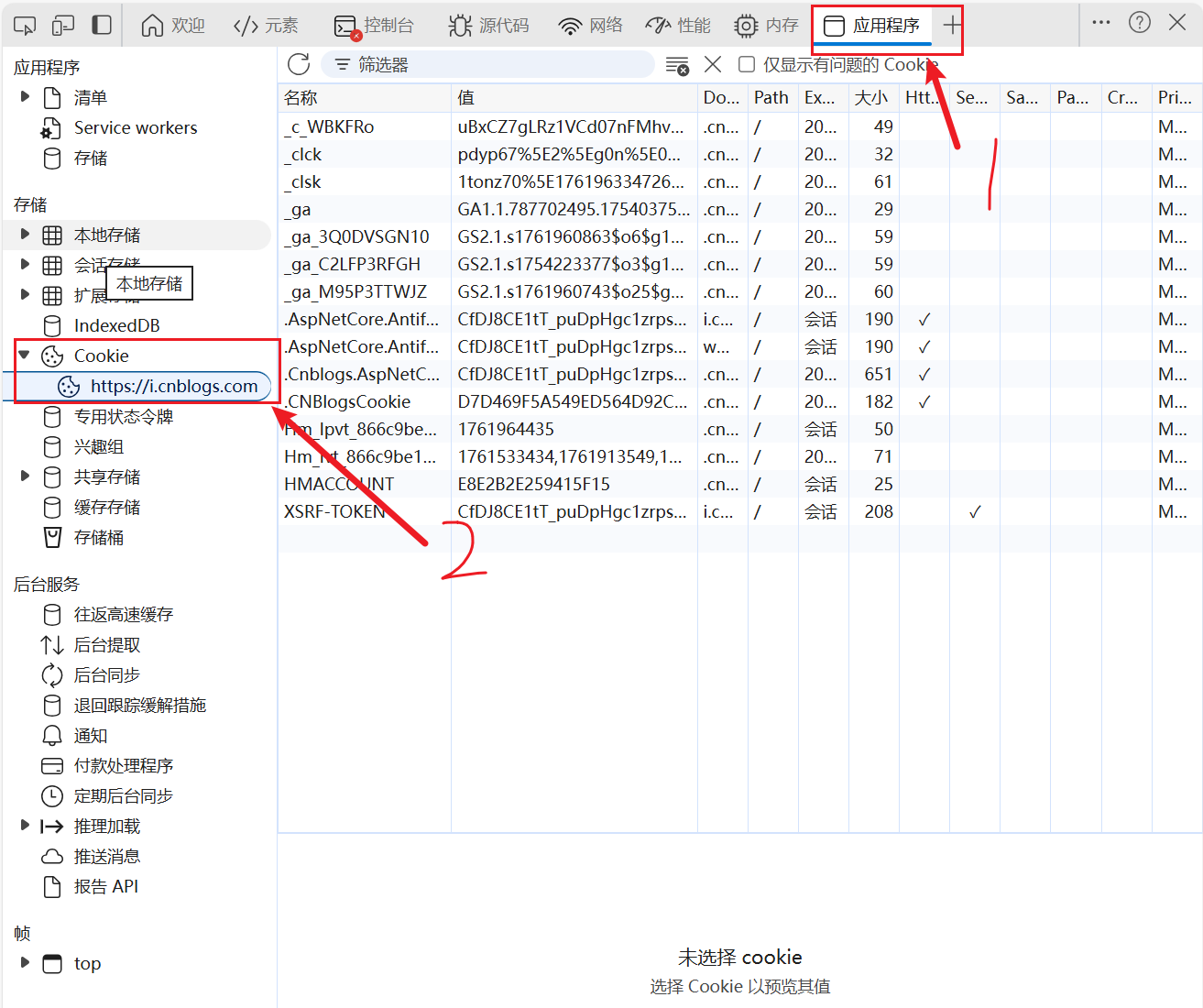Click the 存储桶 bucket icon
The image size is (1203, 1008).
pyautogui.click(x=53, y=538)
